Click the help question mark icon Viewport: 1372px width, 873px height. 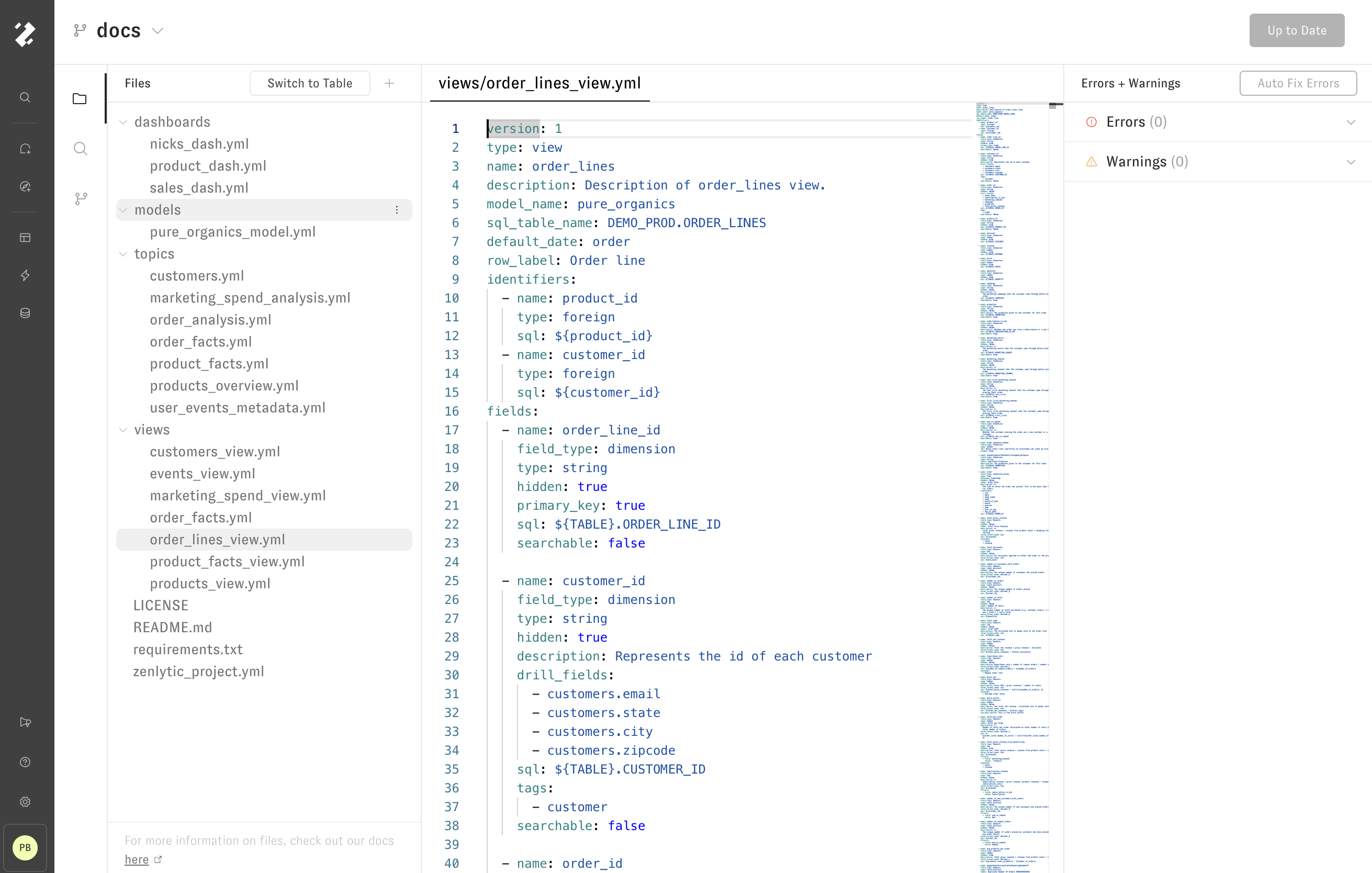coord(25,762)
